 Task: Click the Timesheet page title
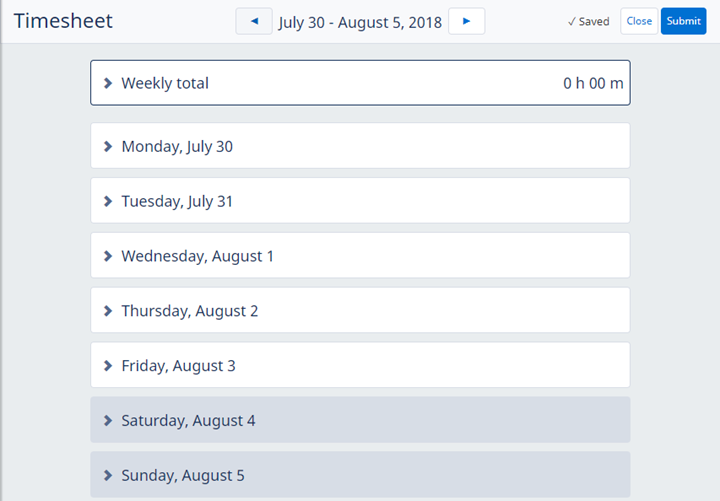coord(63,21)
